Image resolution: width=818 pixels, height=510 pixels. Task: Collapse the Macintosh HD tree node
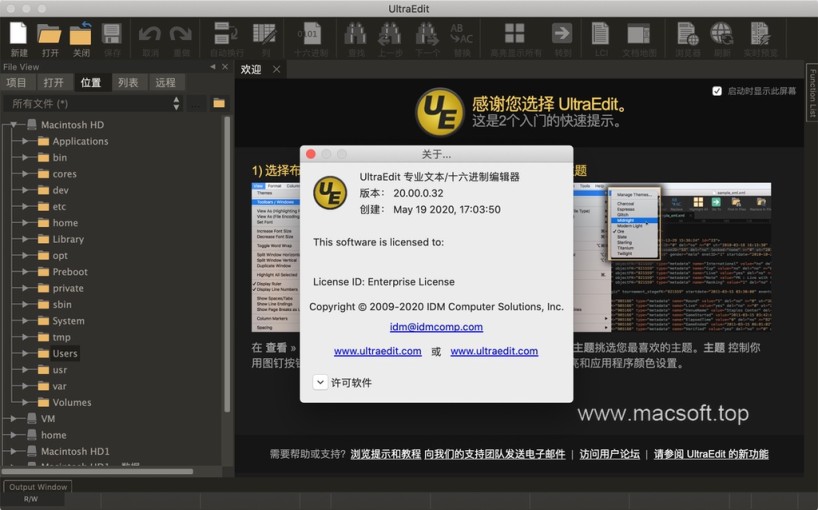tap(13, 125)
